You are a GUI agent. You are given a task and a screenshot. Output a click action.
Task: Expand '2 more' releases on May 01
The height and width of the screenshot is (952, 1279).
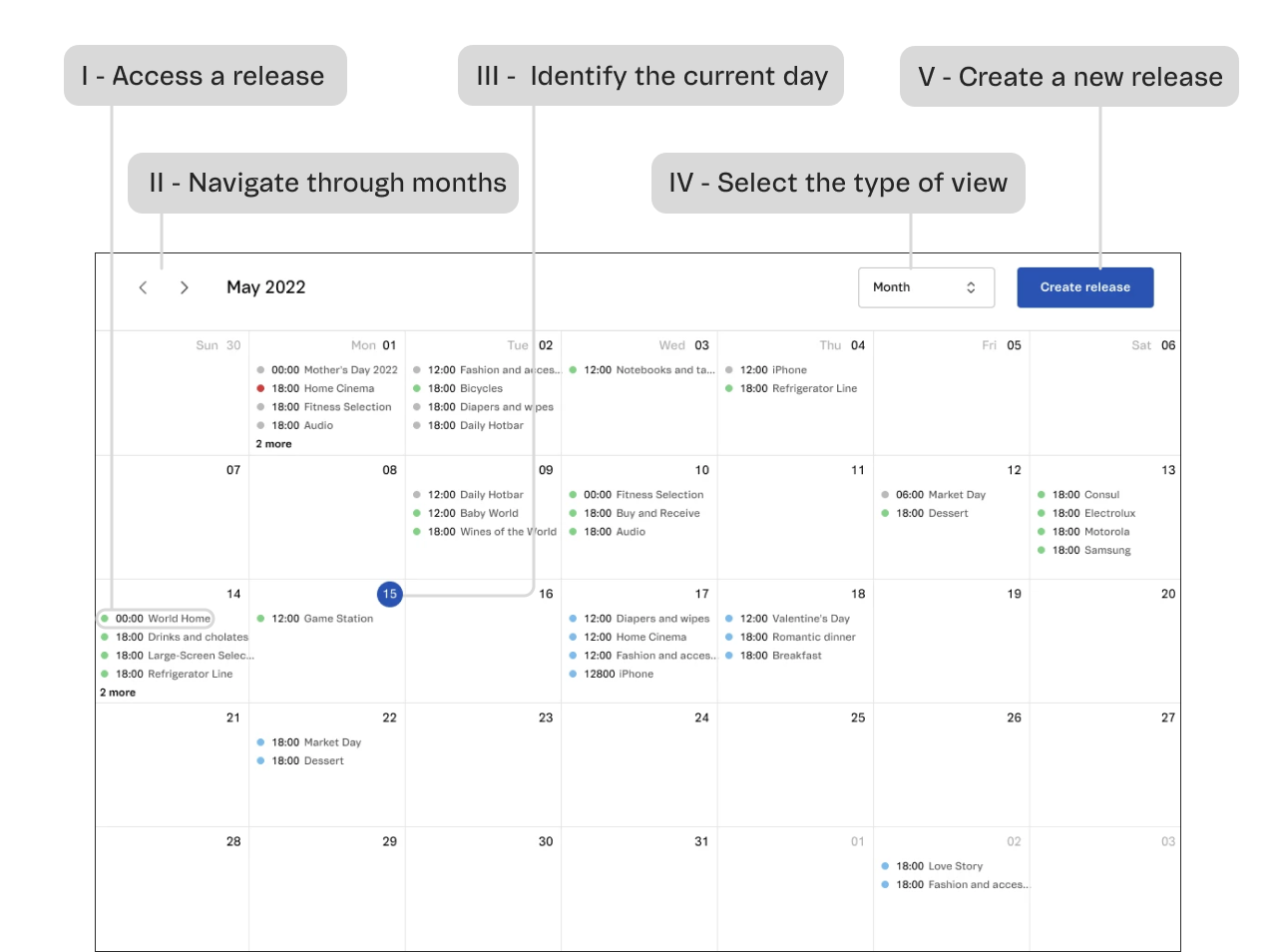tap(273, 444)
